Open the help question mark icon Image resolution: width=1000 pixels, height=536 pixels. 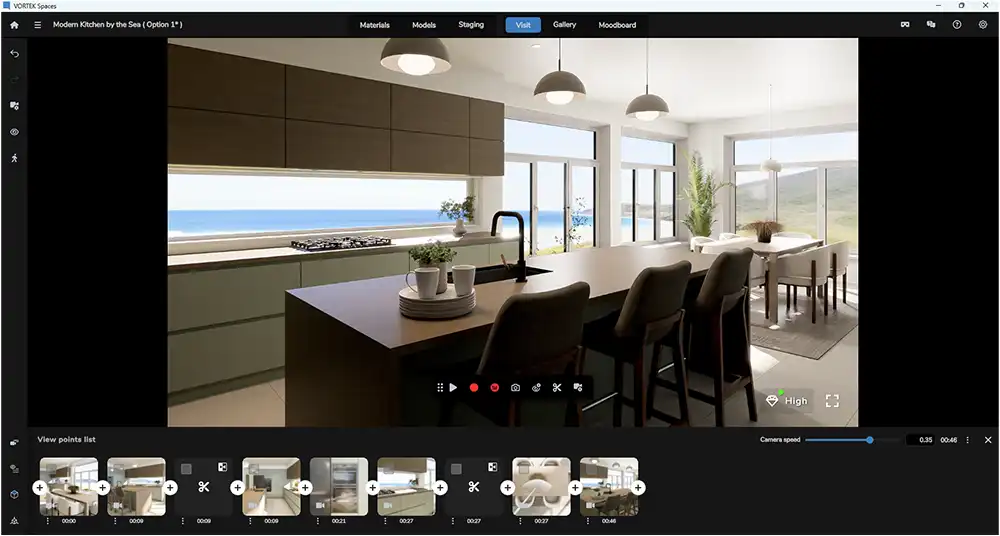[x=957, y=25]
